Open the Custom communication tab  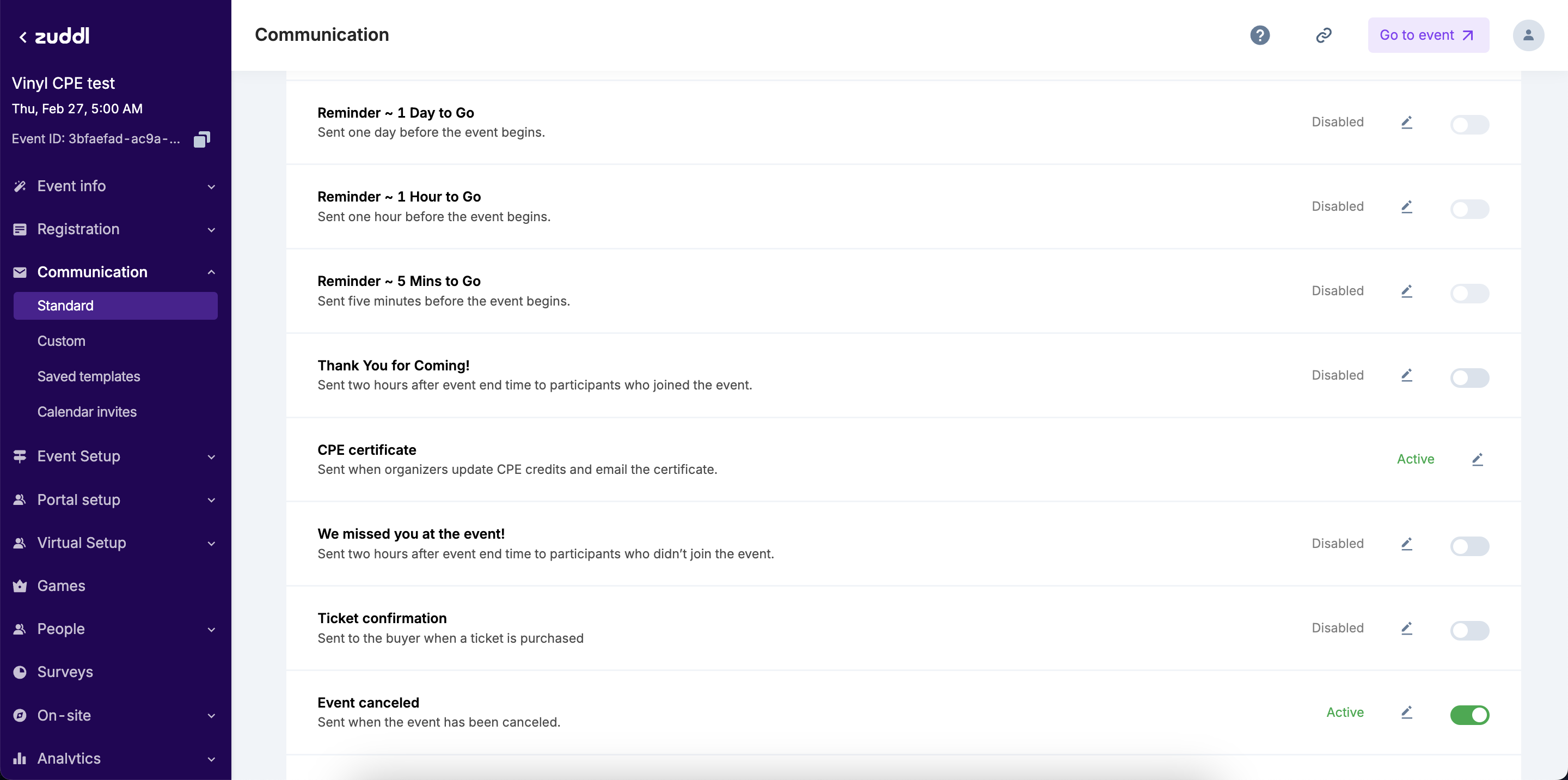click(x=62, y=341)
